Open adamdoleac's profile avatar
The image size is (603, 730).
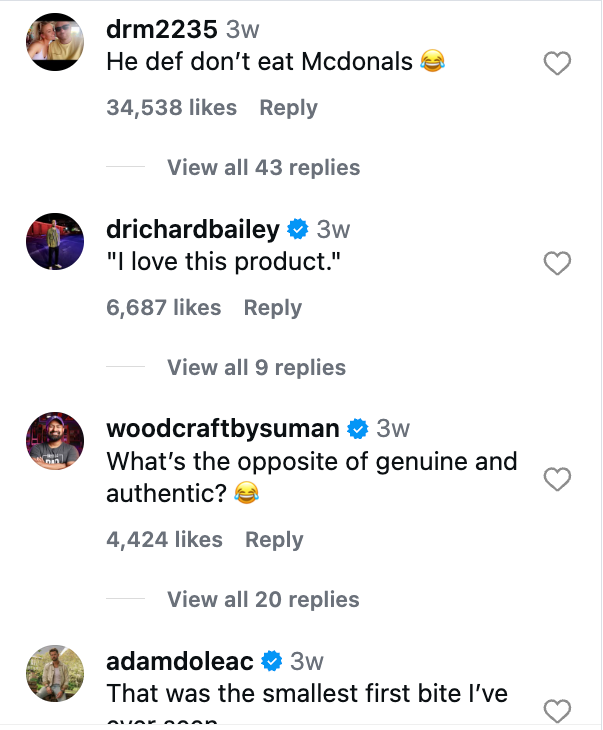tap(54, 674)
